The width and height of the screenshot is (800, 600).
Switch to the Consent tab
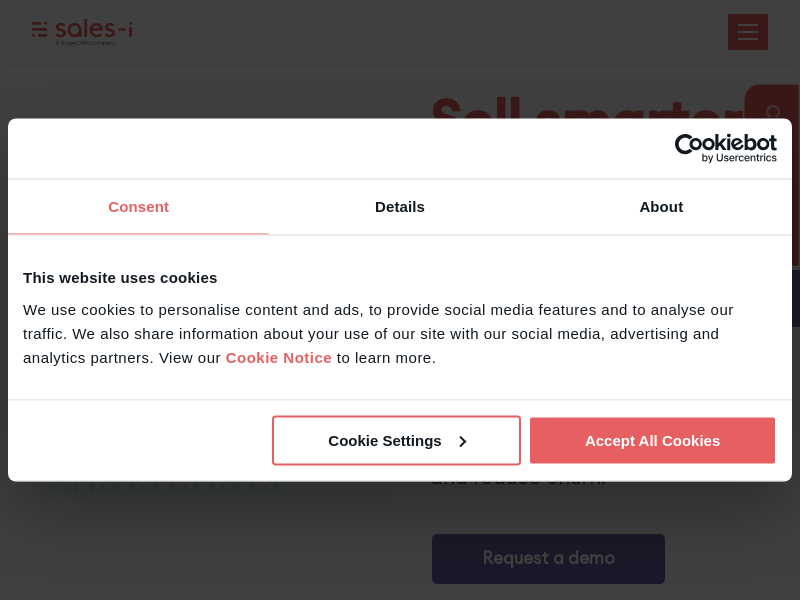point(138,207)
